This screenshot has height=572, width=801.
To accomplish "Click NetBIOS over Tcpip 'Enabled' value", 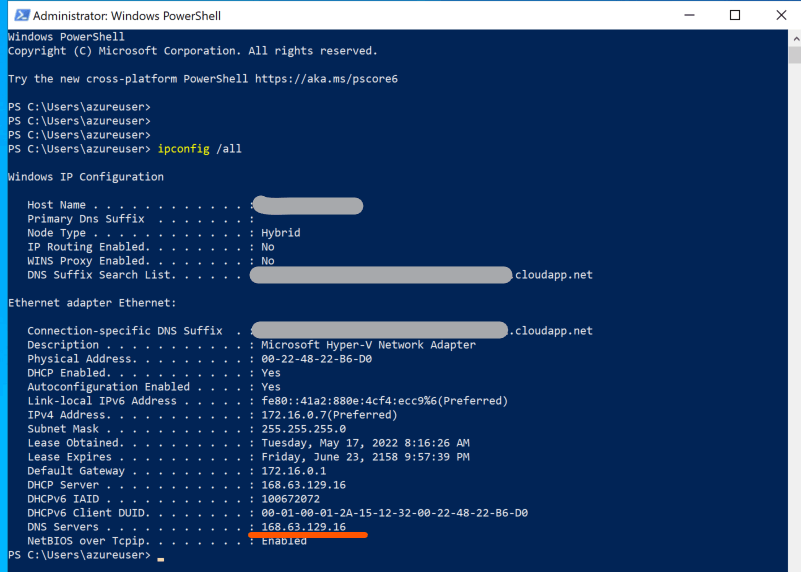I will point(284,541).
